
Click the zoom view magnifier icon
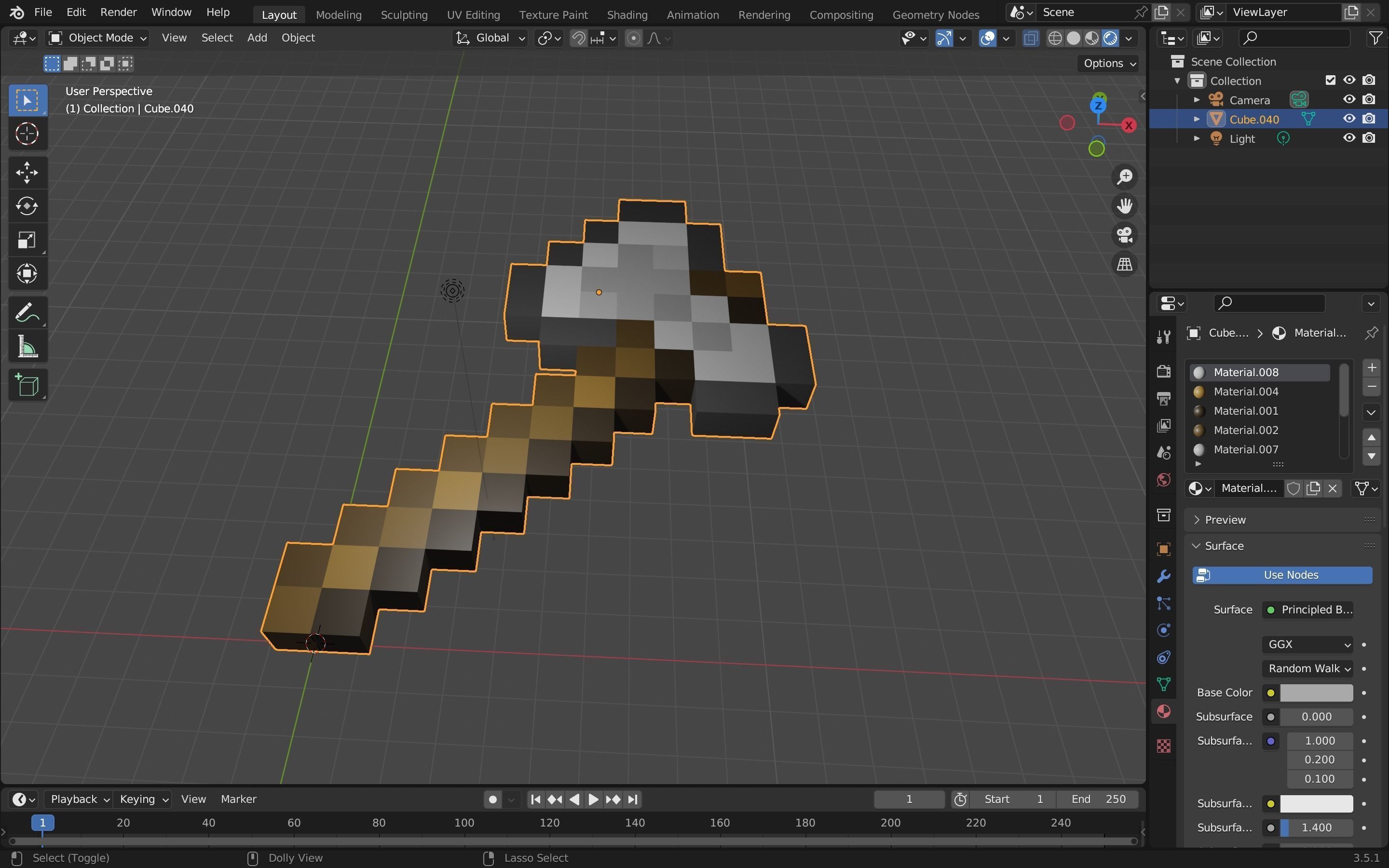pos(1124,177)
